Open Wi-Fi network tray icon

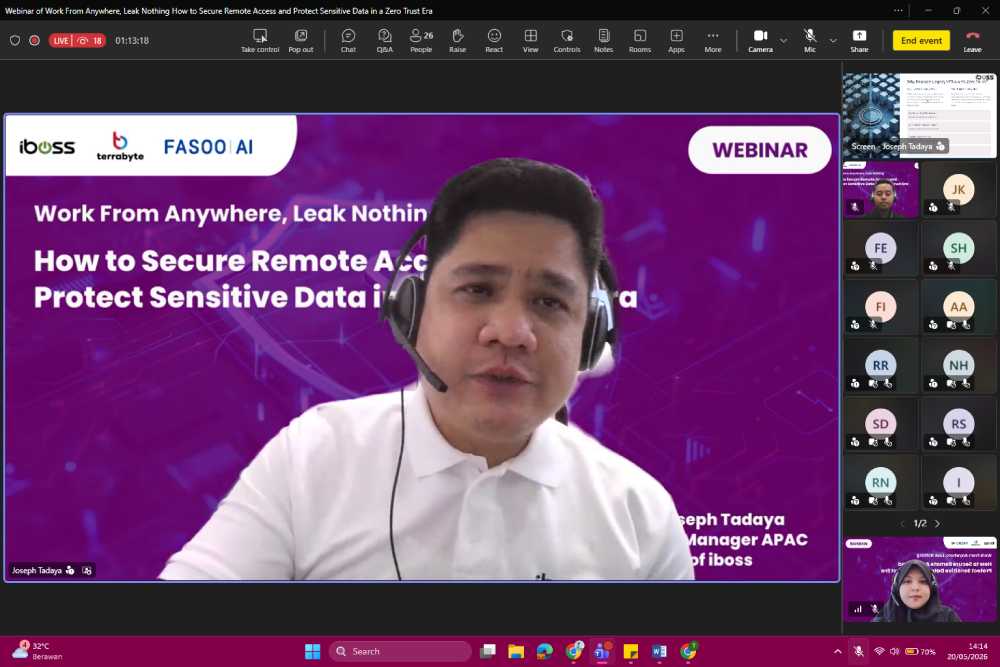tap(879, 651)
